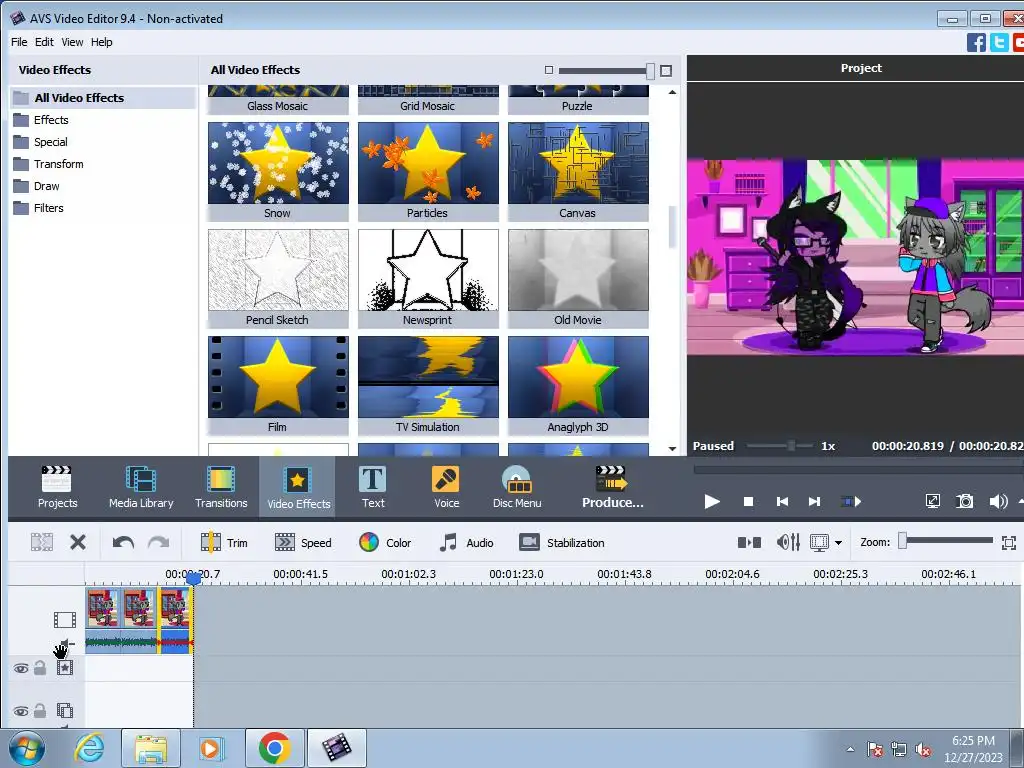Open the Text tool
This screenshot has width=1024, height=768.
[373, 487]
